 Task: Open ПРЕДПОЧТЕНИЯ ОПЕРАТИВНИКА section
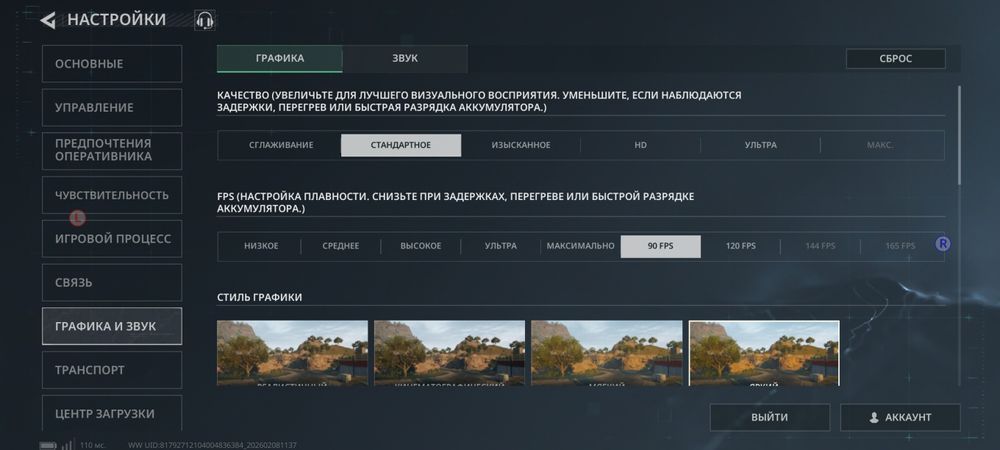pyautogui.click(x=112, y=151)
